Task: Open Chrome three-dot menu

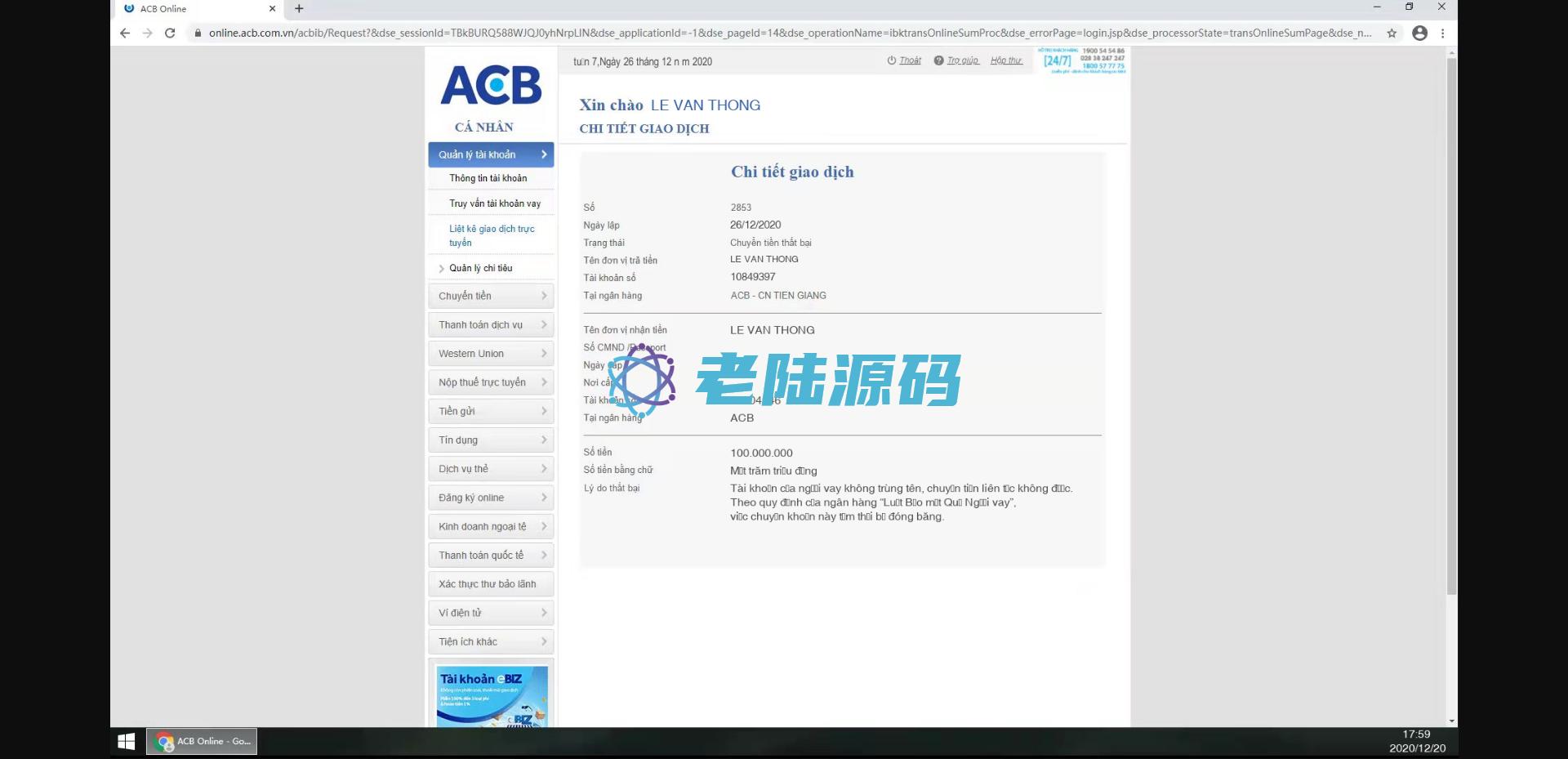Action: (1443, 33)
